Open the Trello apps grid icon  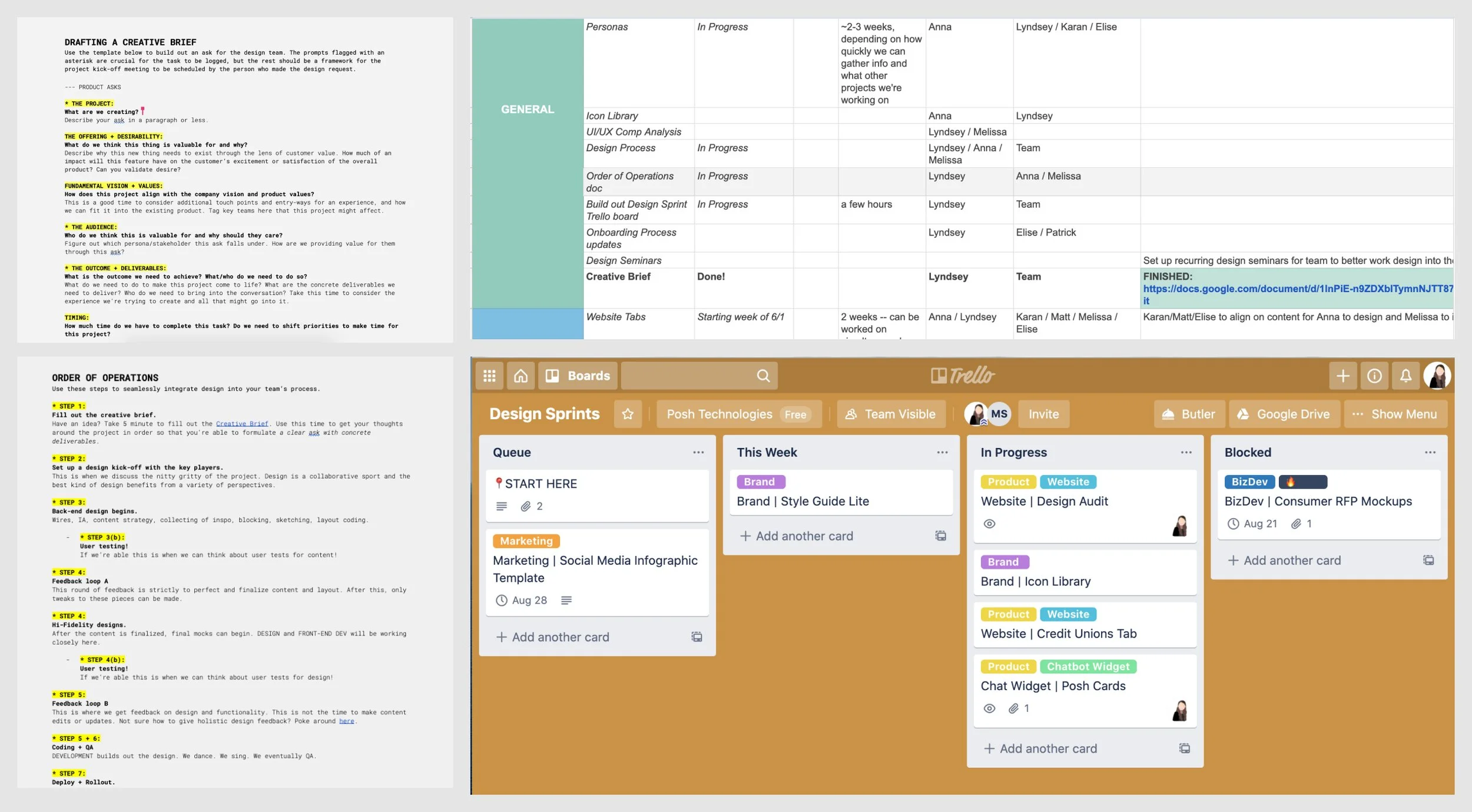click(489, 376)
